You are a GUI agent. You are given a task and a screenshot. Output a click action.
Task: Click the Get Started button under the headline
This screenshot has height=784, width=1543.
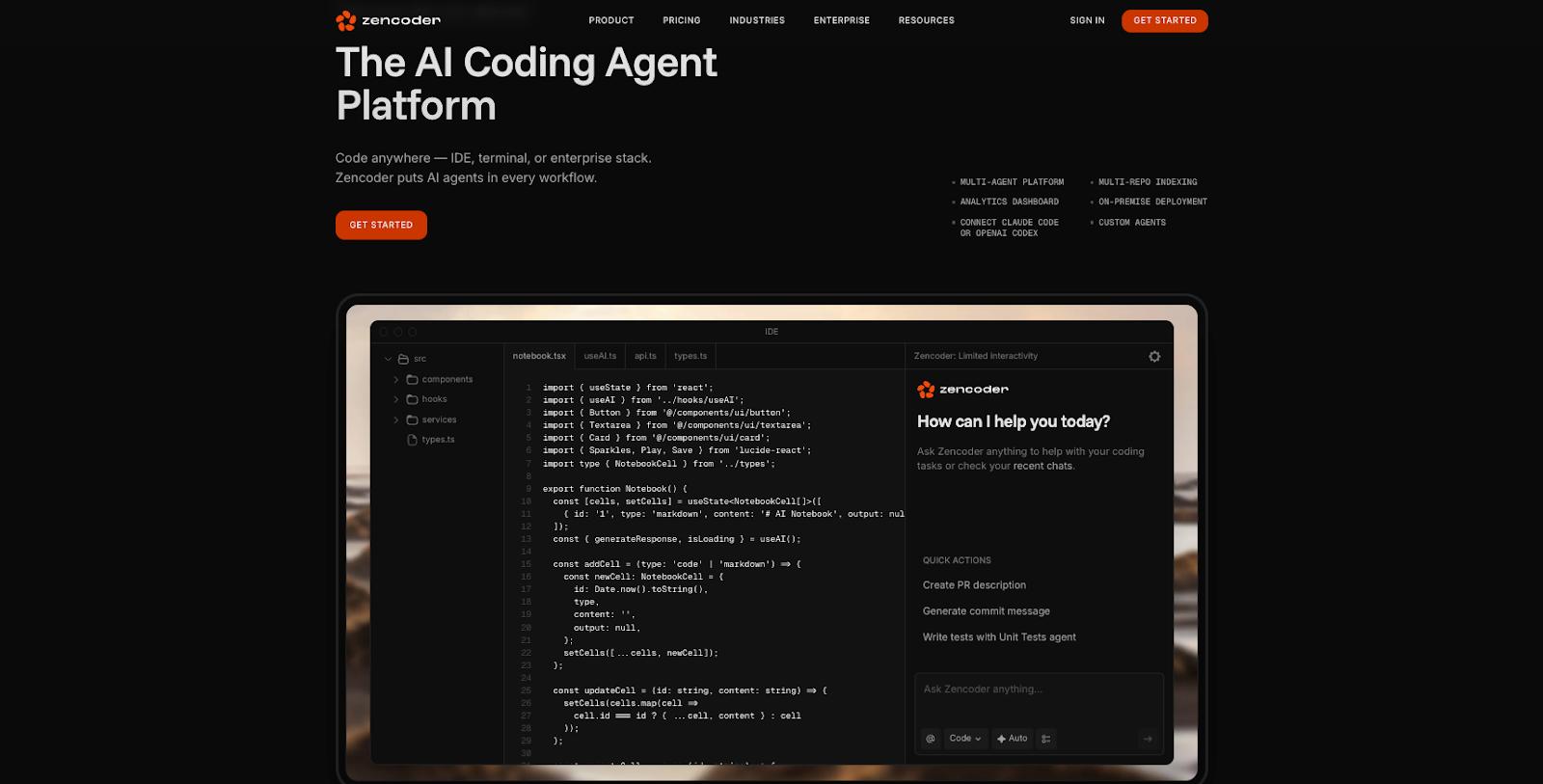(x=381, y=225)
